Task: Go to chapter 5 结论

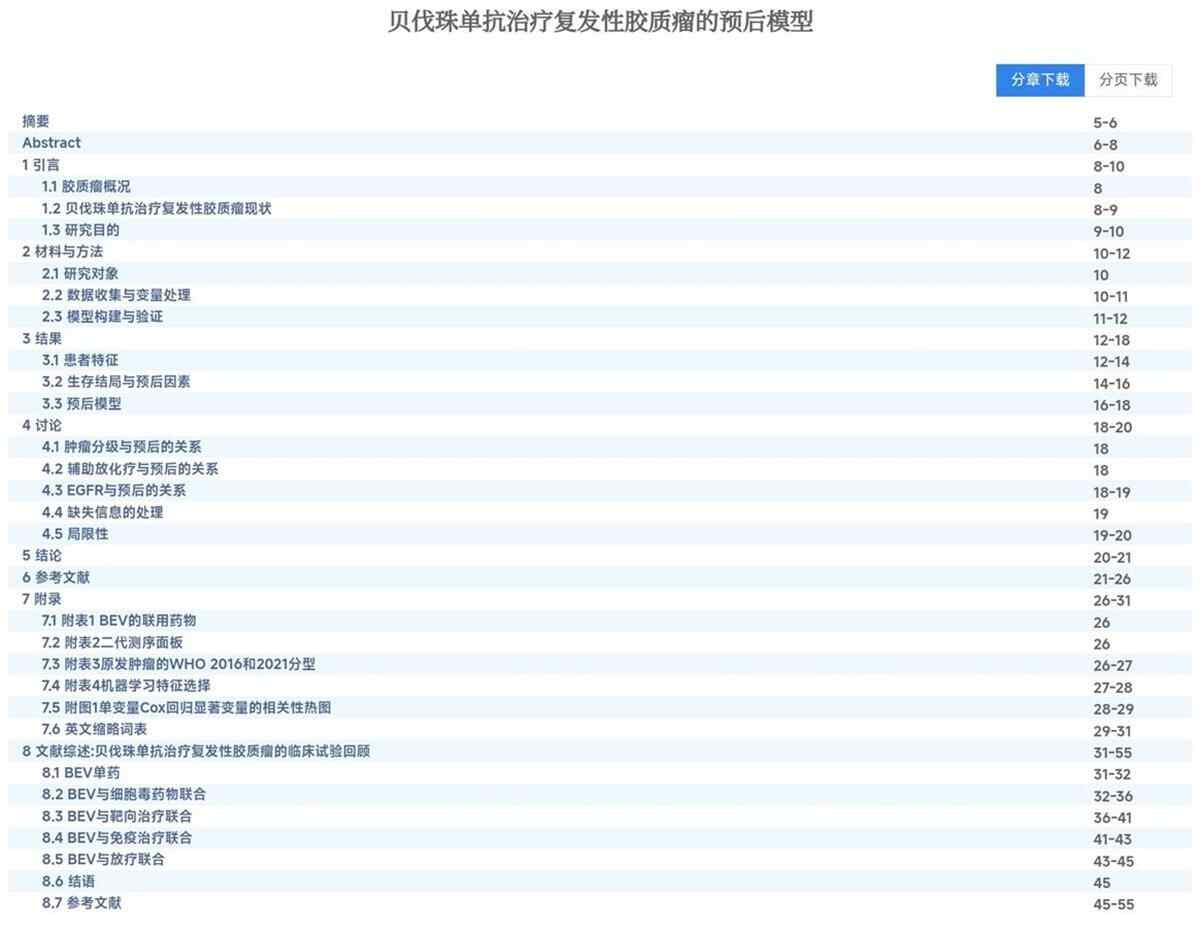Action: pos(41,555)
